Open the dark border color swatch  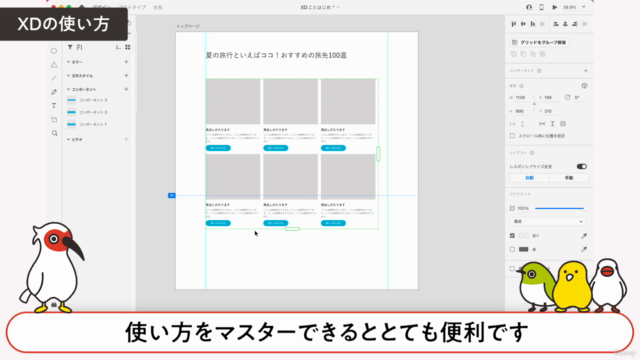pyautogui.click(x=523, y=249)
